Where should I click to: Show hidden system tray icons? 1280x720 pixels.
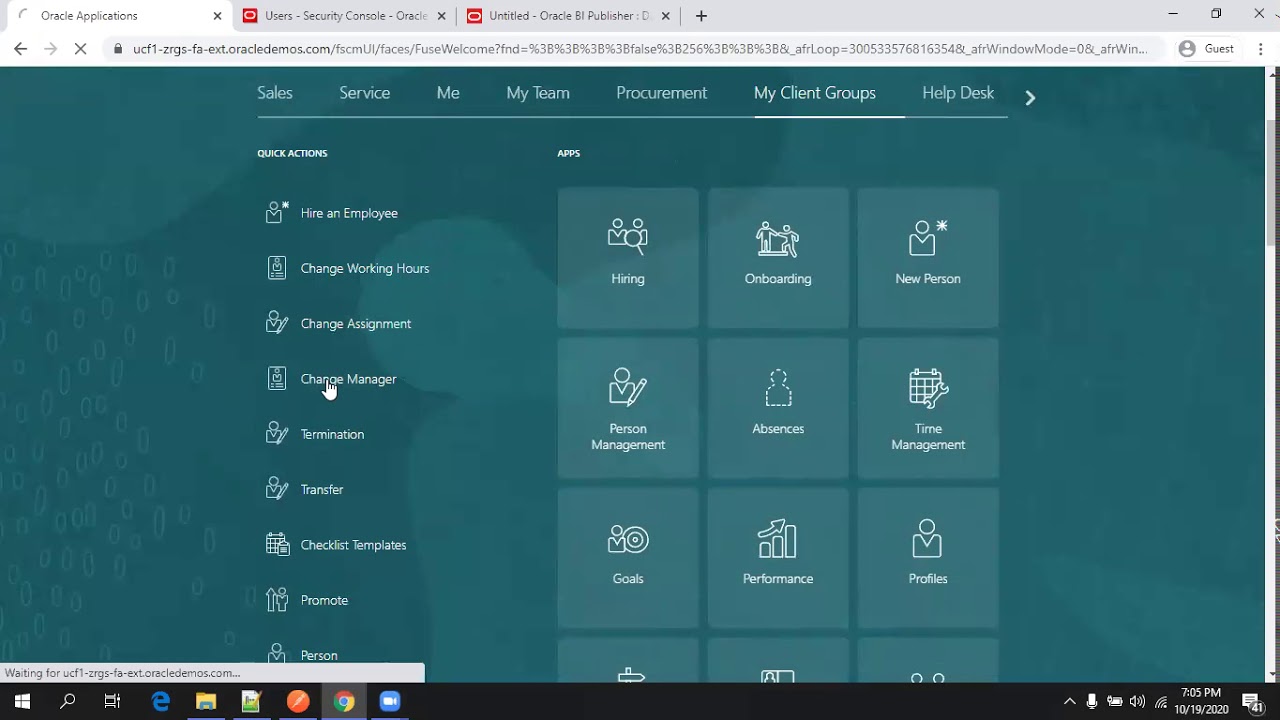click(1069, 702)
